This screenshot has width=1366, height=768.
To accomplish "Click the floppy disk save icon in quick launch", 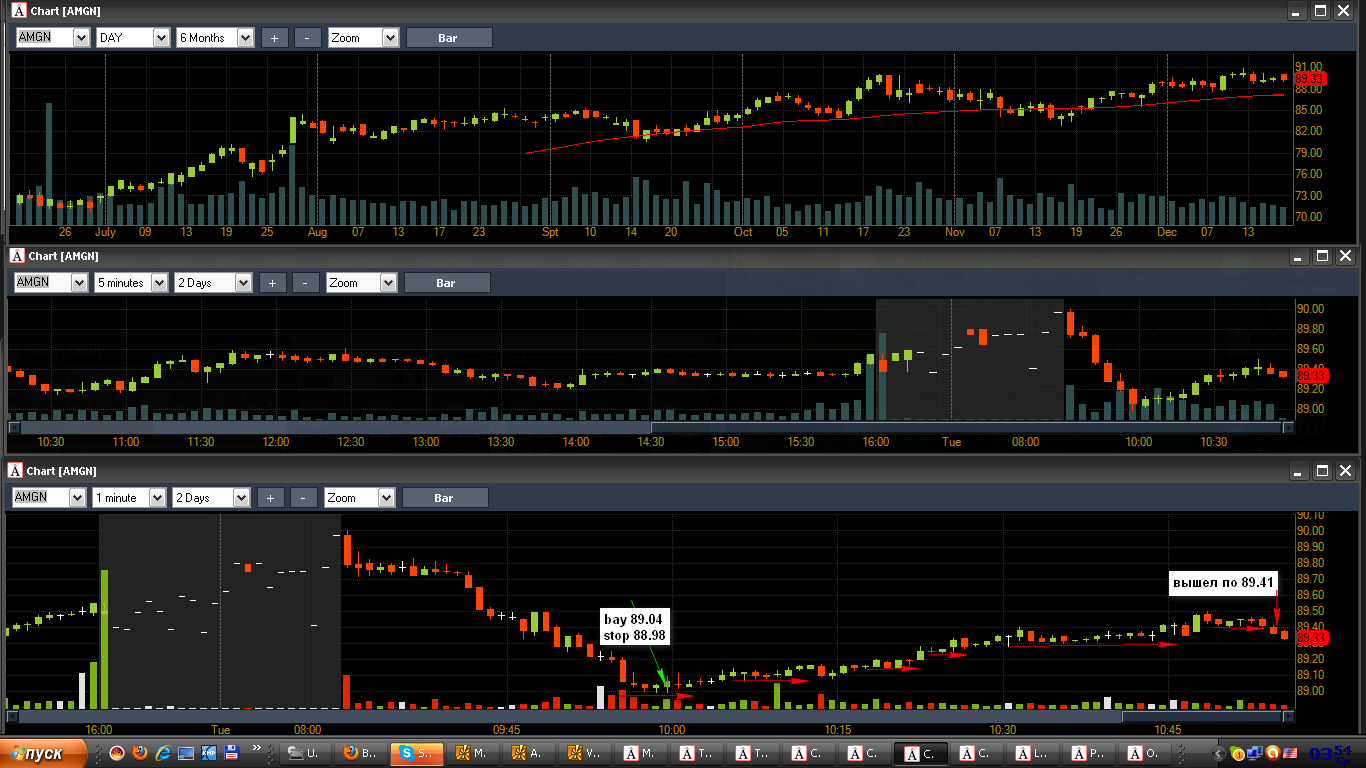I will point(231,753).
